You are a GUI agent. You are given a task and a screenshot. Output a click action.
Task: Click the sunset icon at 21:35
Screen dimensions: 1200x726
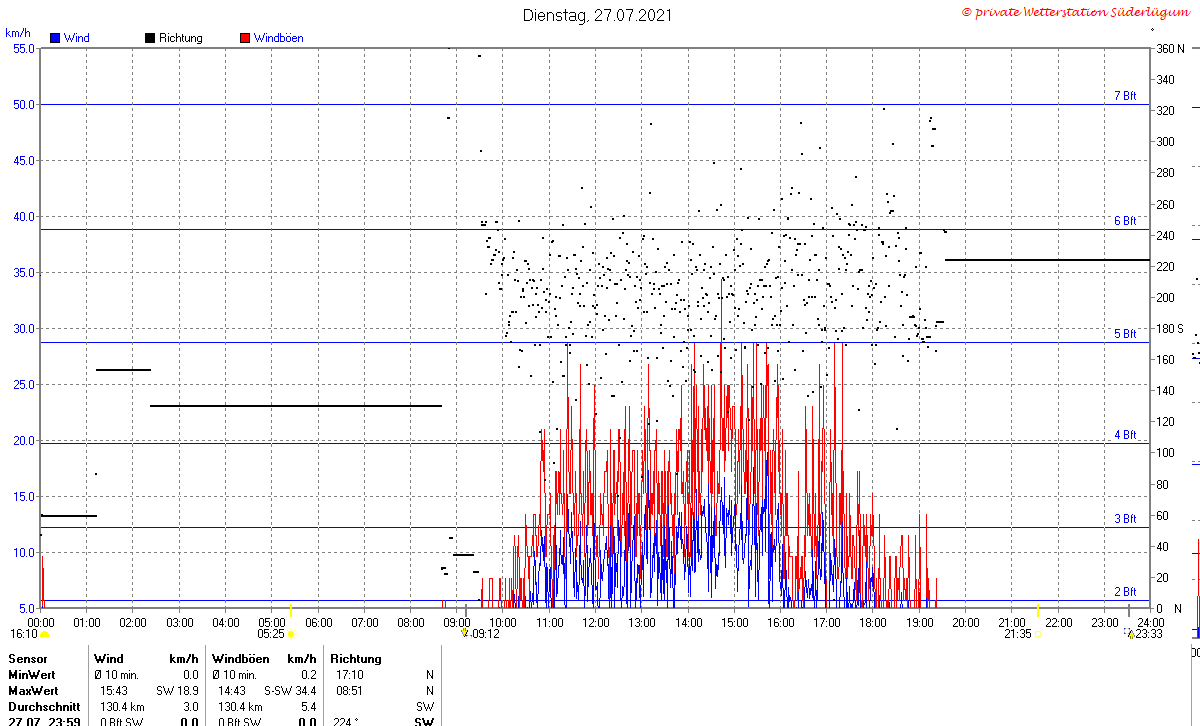[1039, 633]
